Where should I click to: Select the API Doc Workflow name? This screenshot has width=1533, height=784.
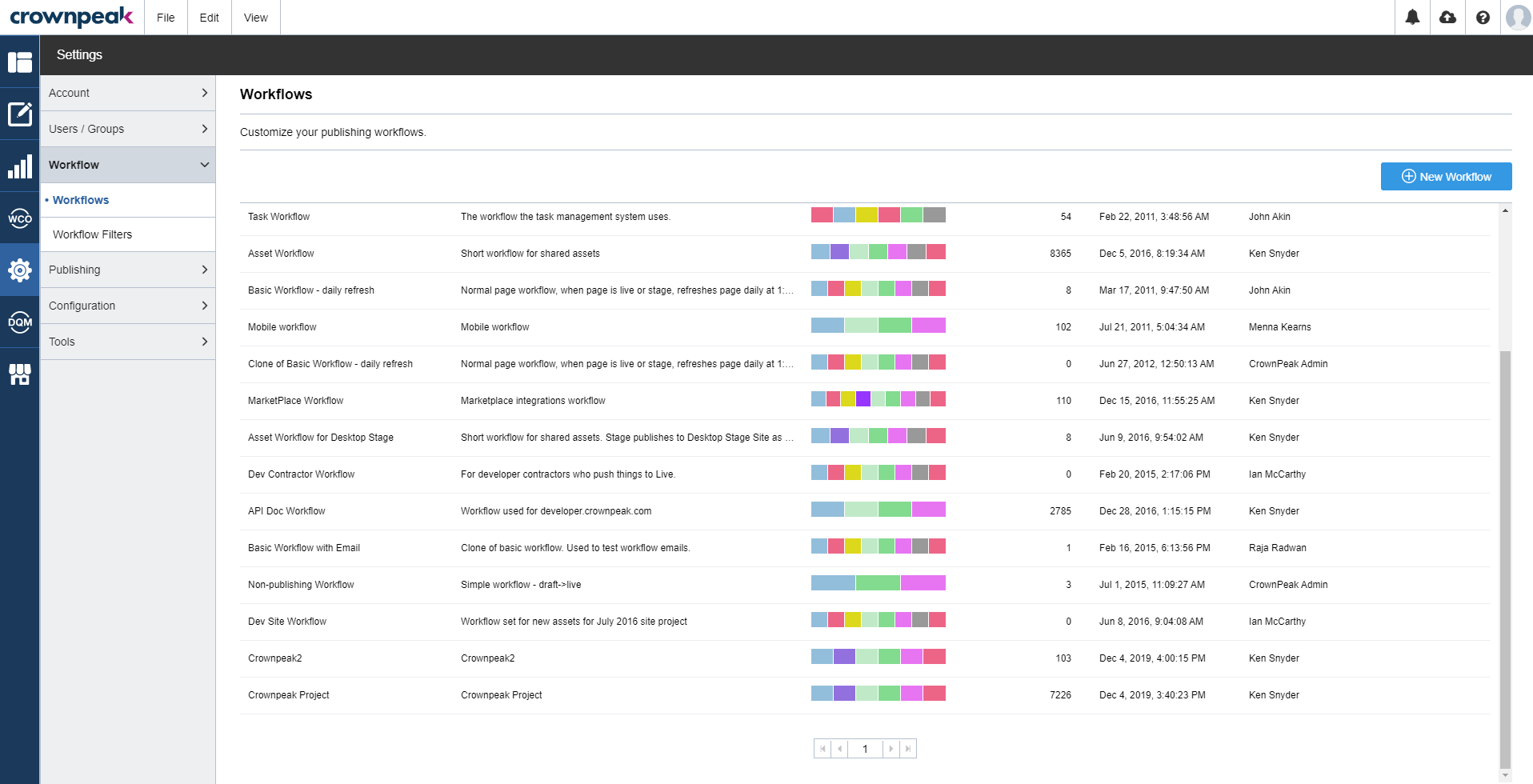286,511
